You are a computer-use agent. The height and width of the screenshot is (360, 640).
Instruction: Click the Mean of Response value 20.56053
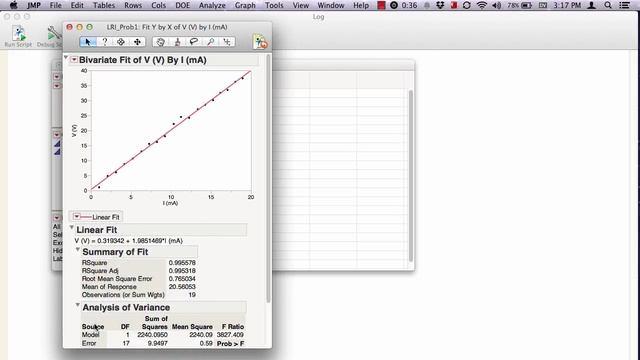[x=182, y=287]
